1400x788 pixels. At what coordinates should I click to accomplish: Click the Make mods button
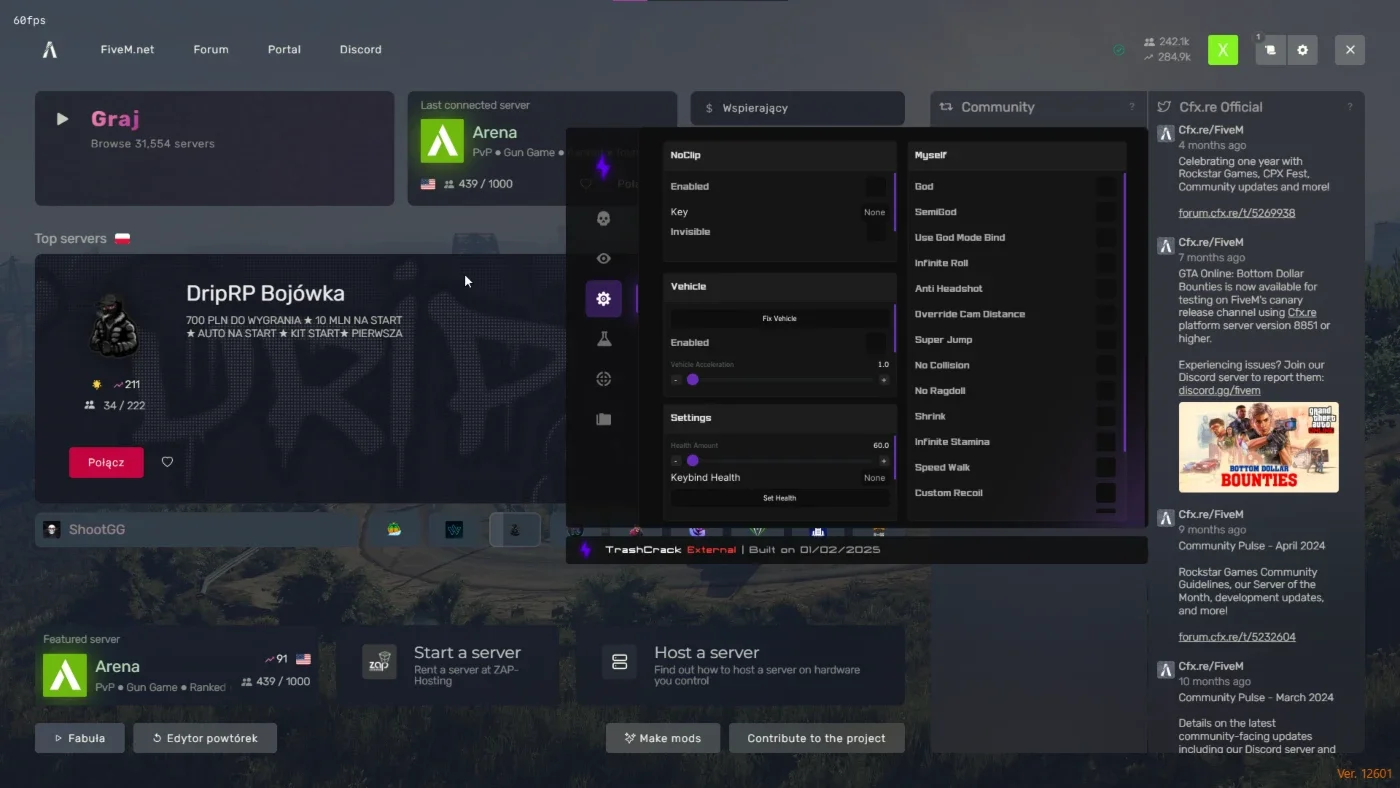point(663,738)
